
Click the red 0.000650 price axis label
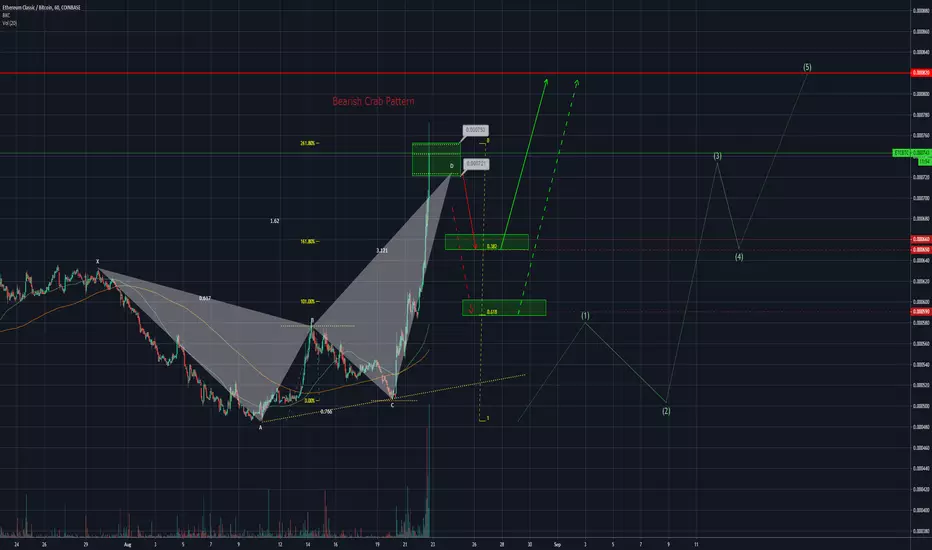click(x=921, y=250)
